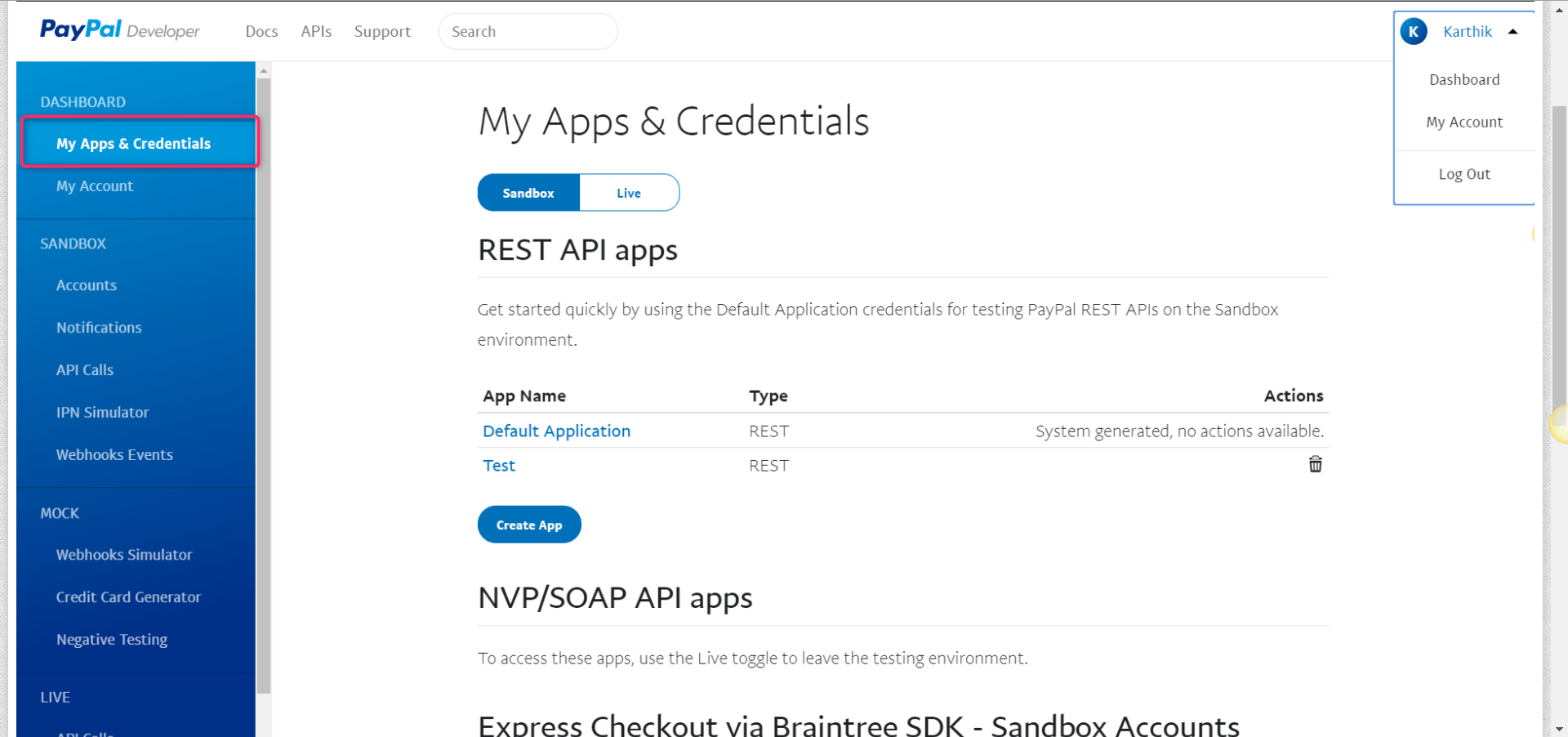
Task: Open IPN Simulator in the sidebar
Action: tap(102, 413)
